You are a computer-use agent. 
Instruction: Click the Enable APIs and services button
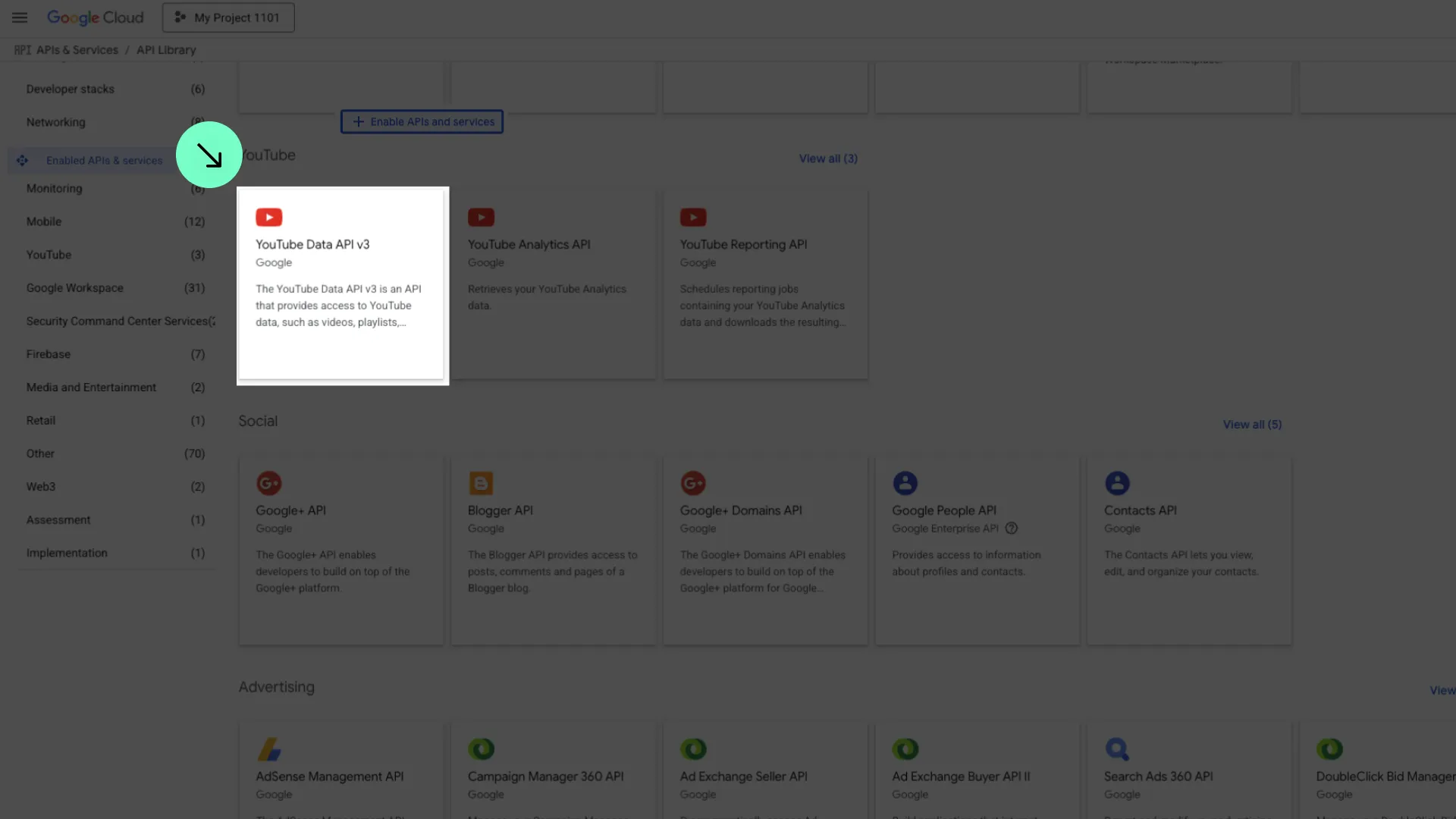(422, 121)
